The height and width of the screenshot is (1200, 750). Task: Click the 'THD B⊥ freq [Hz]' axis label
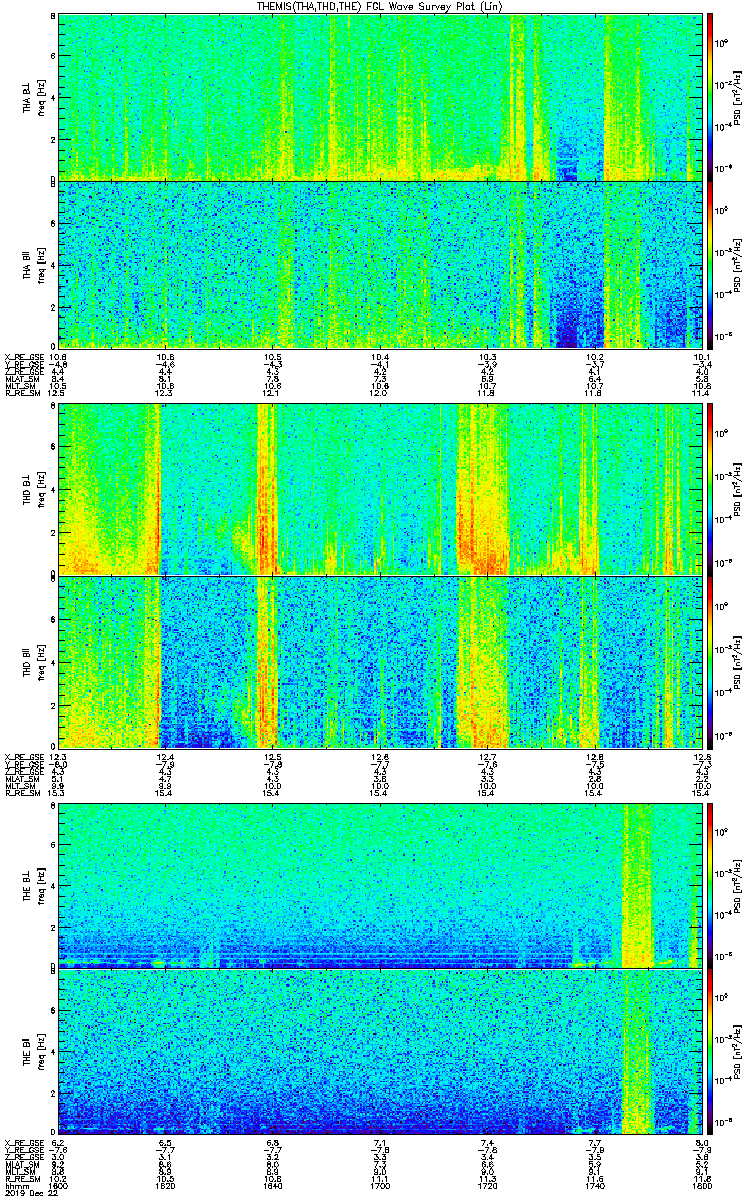pos(33,489)
